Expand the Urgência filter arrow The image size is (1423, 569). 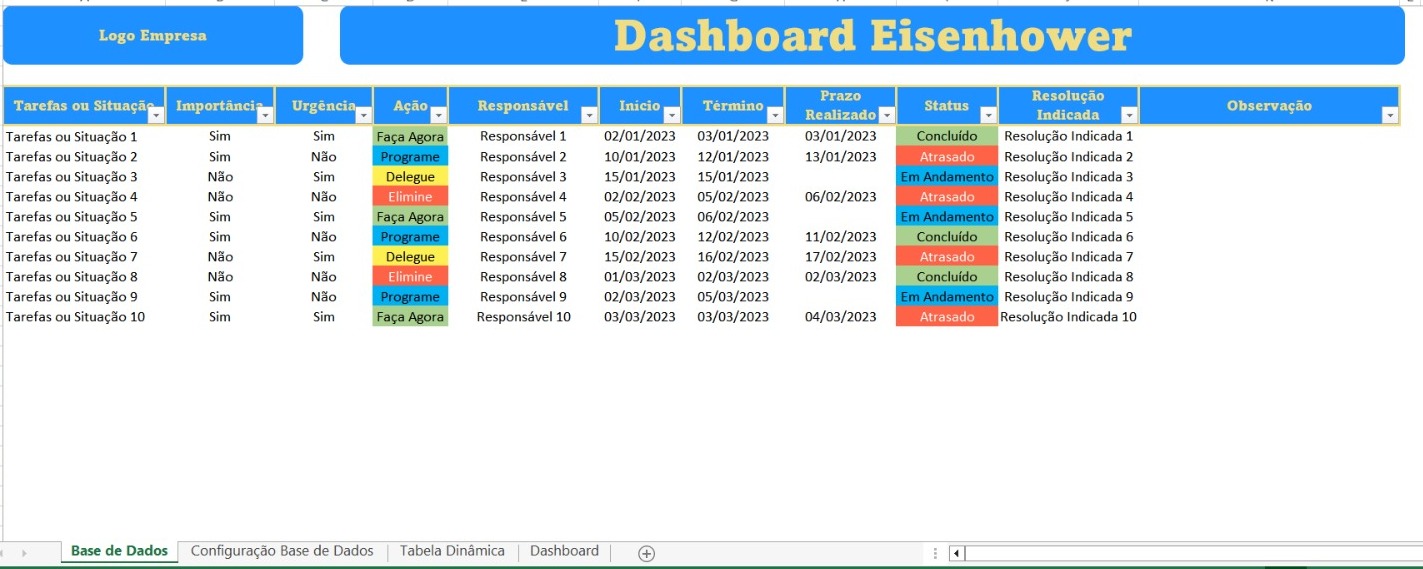363,116
